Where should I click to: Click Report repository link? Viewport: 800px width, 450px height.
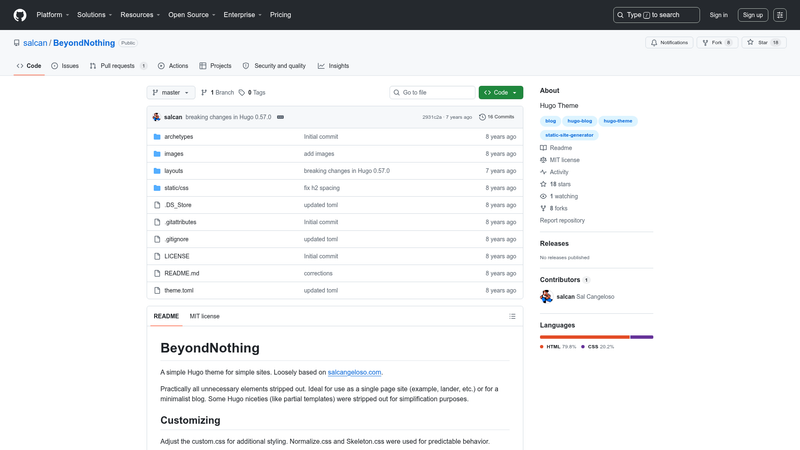(x=562, y=220)
